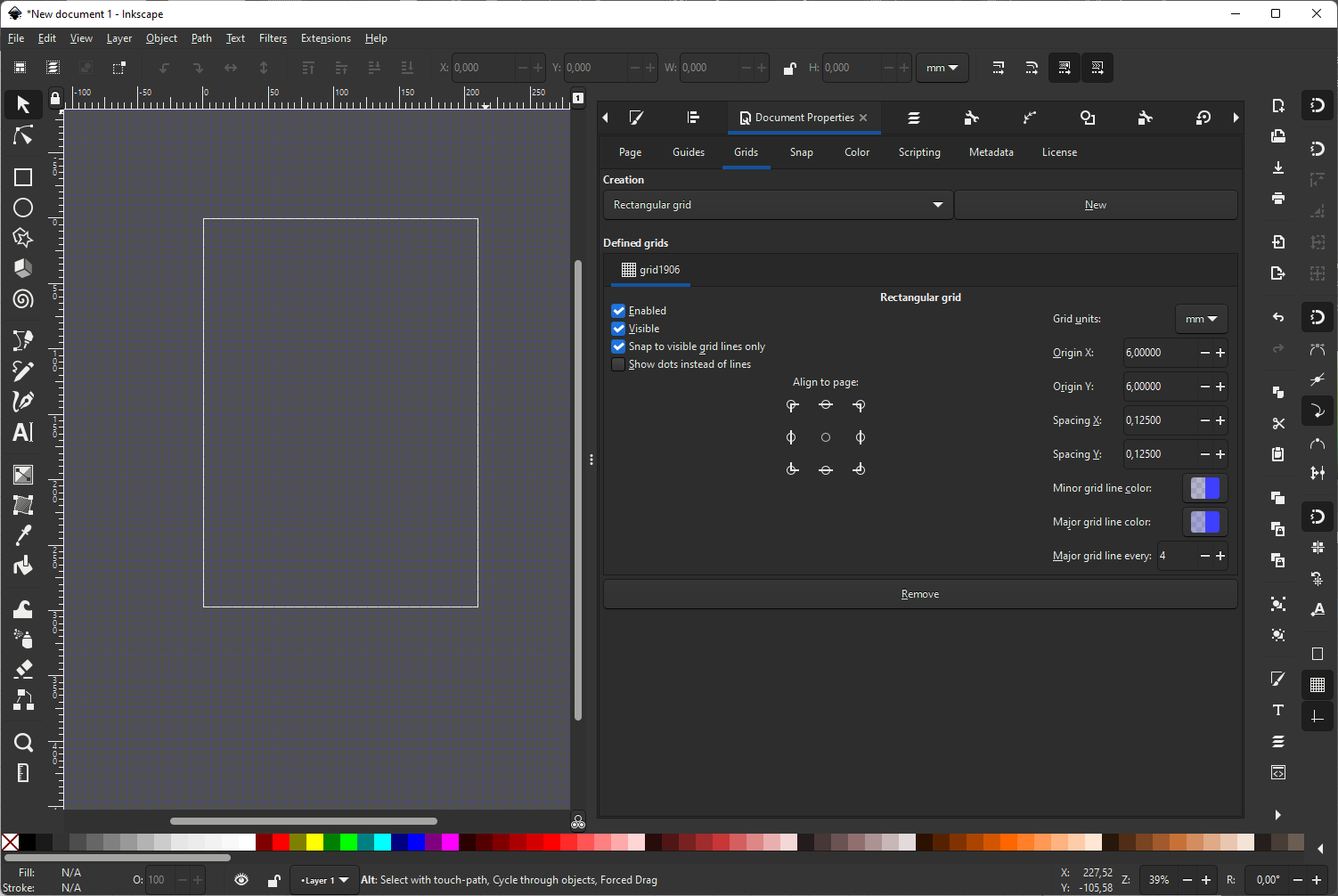Open the Measure tool

[22, 772]
